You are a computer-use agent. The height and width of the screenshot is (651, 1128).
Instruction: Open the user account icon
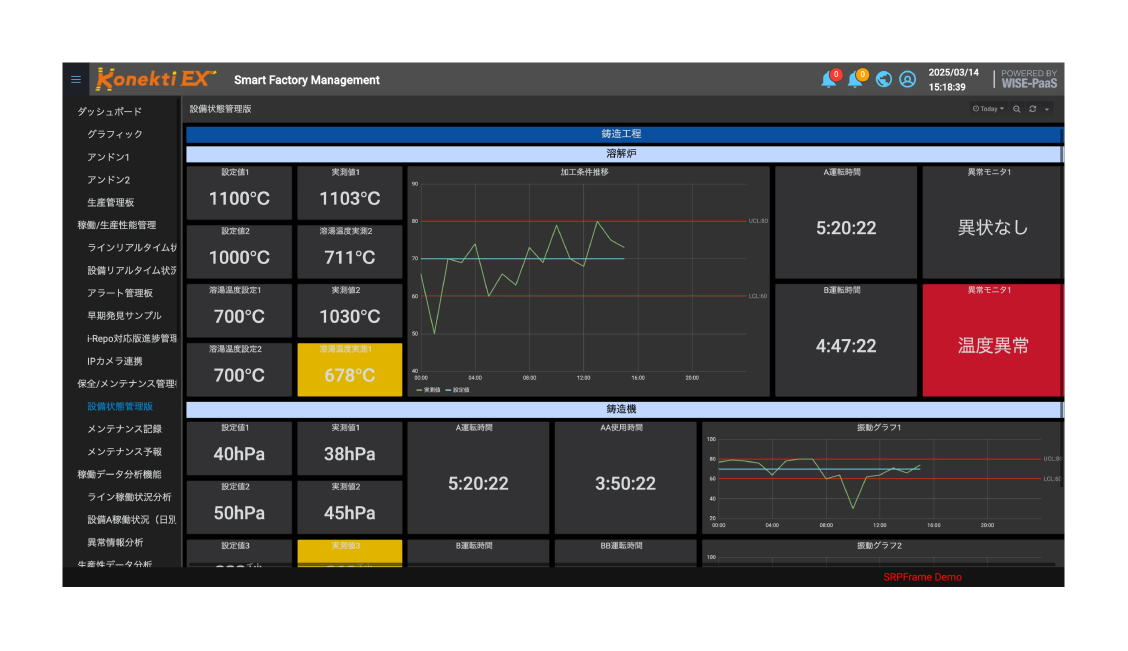pos(907,80)
